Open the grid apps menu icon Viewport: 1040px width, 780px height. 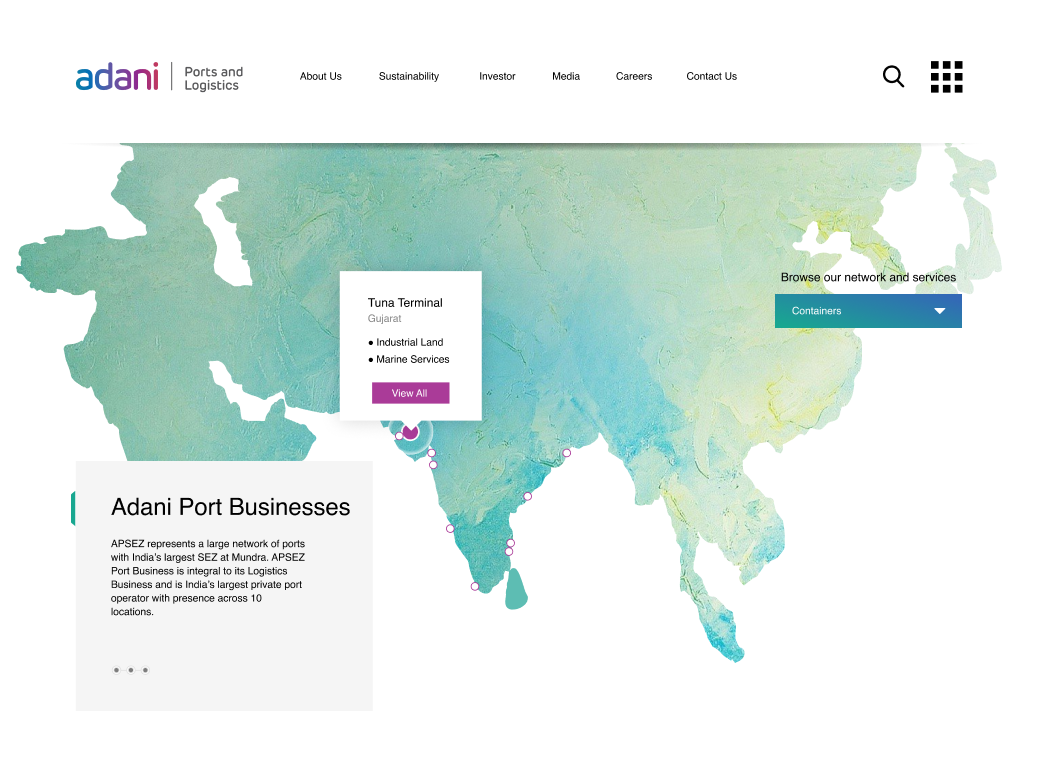[946, 77]
